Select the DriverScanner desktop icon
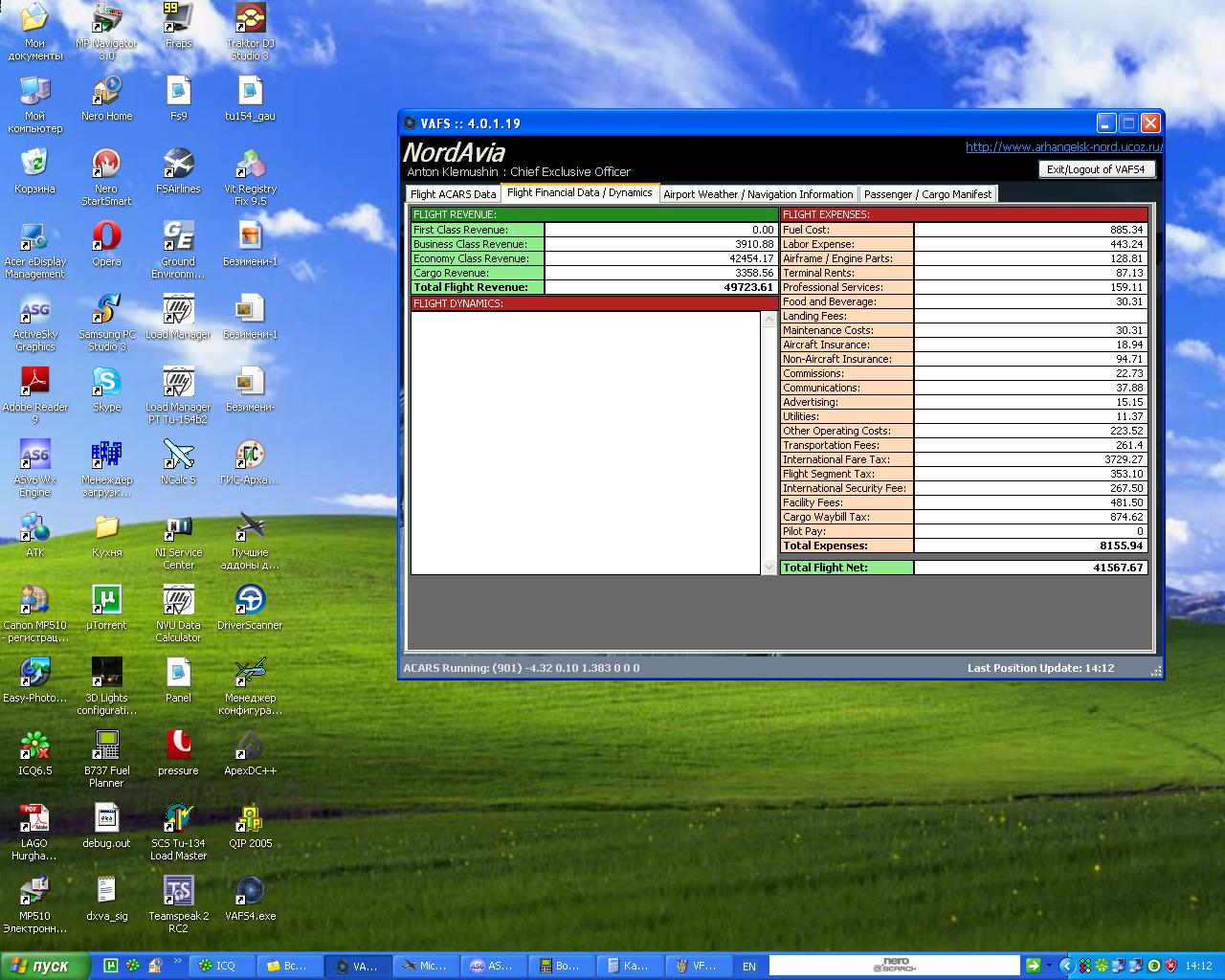Screen dimensions: 1225x980 pyautogui.click(x=250, y=607)
